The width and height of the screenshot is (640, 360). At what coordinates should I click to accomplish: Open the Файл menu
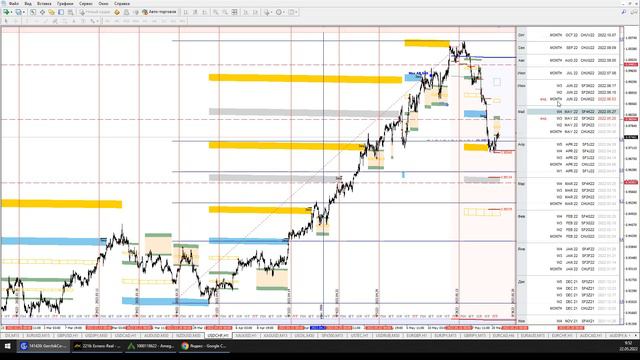(x=13, y=3)
